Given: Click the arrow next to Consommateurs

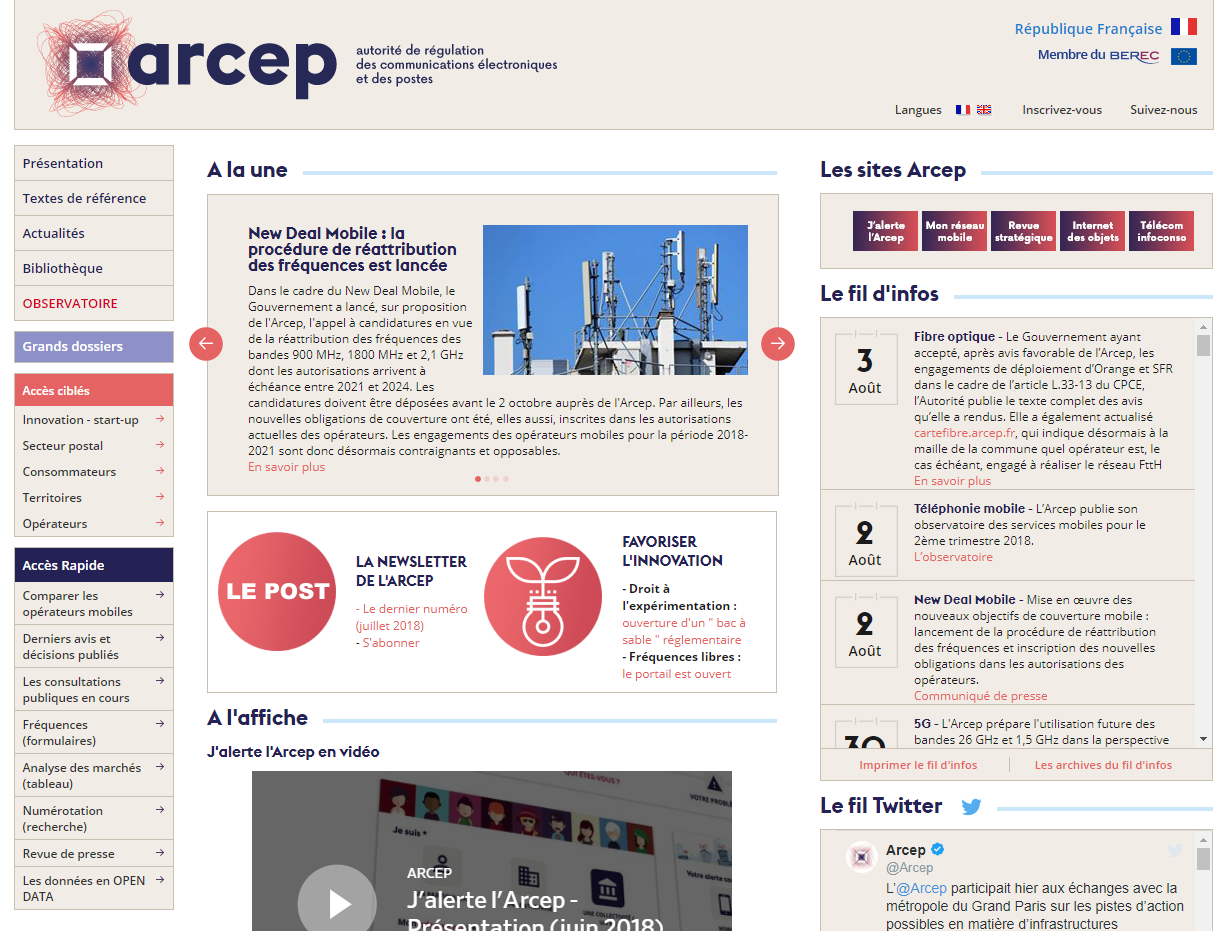Looking at the screenshot, I should [160, 471].
